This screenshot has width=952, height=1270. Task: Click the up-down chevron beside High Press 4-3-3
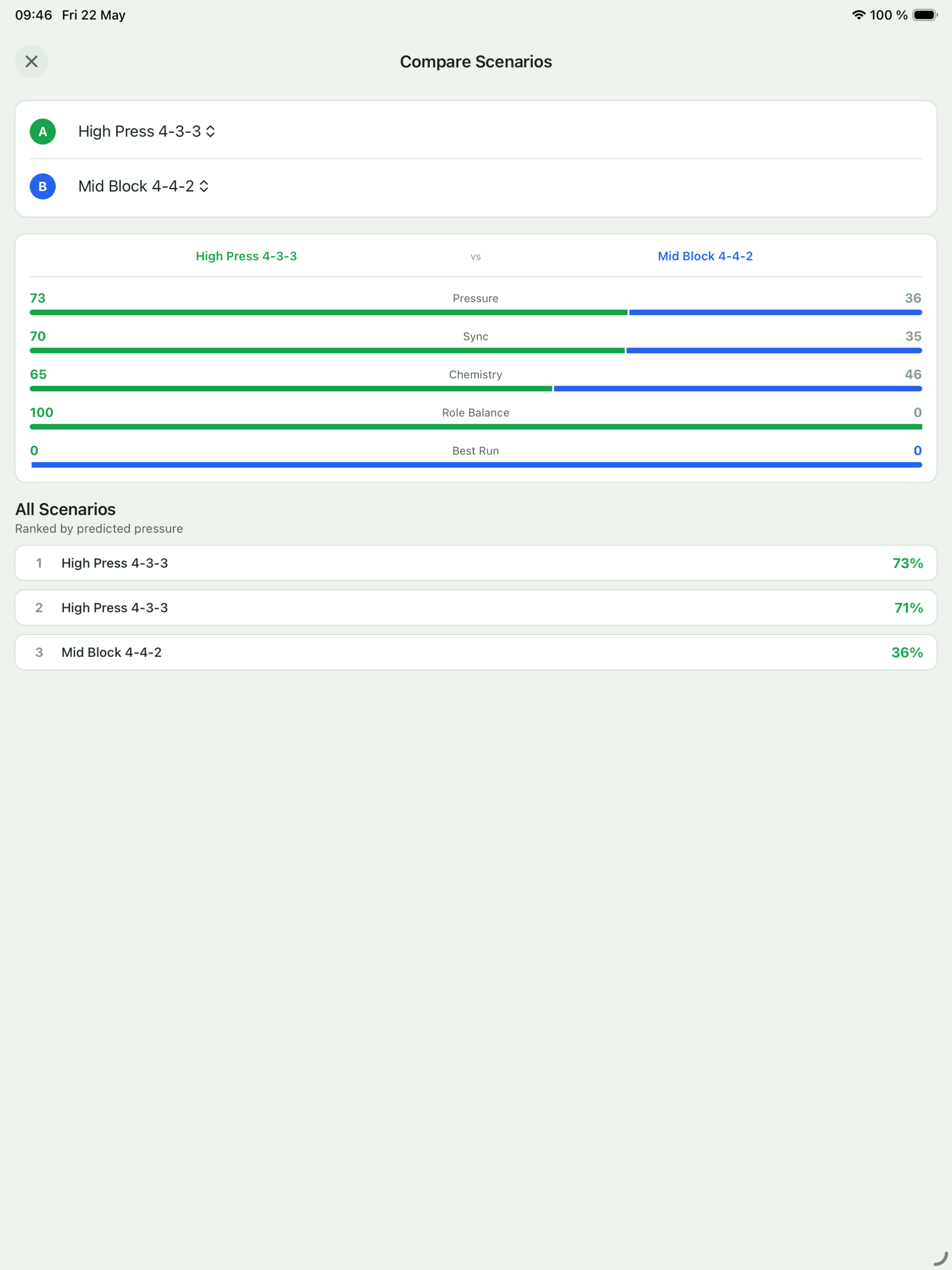tap(211, 132)
